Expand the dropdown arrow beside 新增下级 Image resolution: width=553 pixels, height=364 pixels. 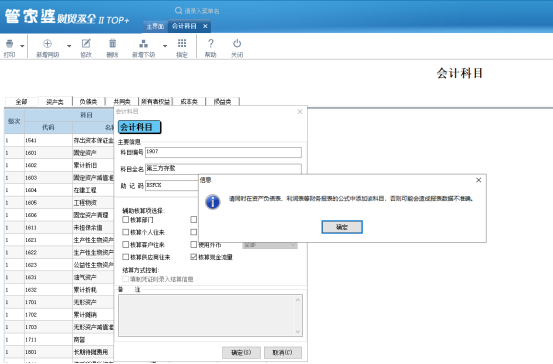pyautogui.click(x=165, y=46)
